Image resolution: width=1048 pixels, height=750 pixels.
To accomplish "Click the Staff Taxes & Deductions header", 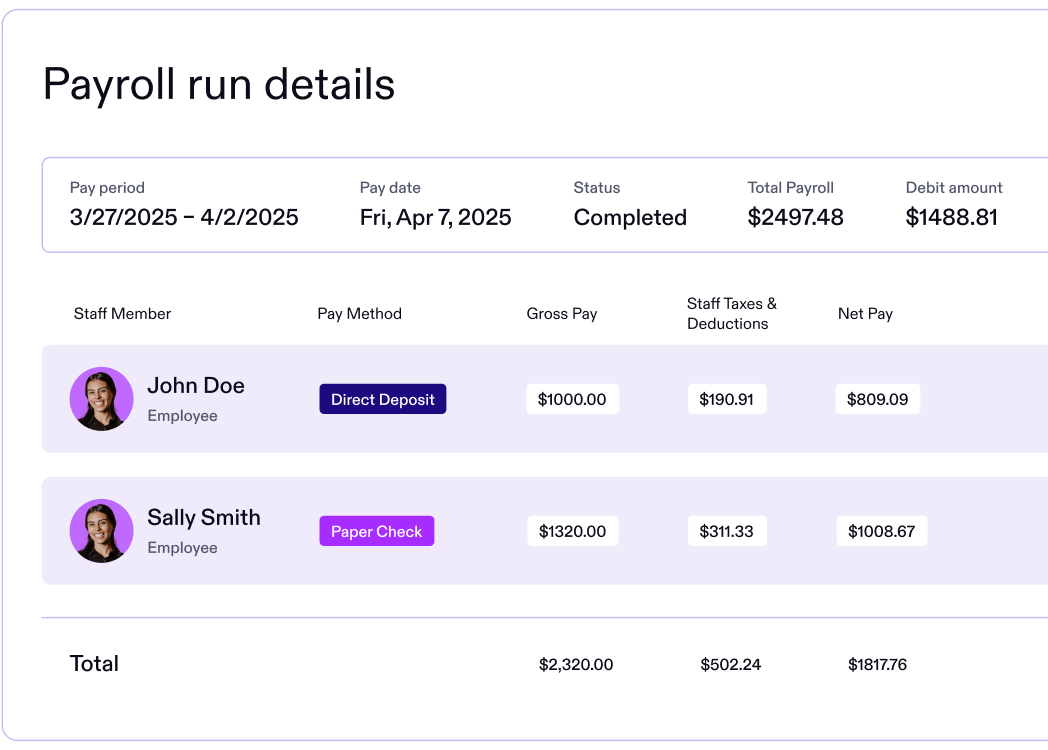I will [x=732, y=314].
